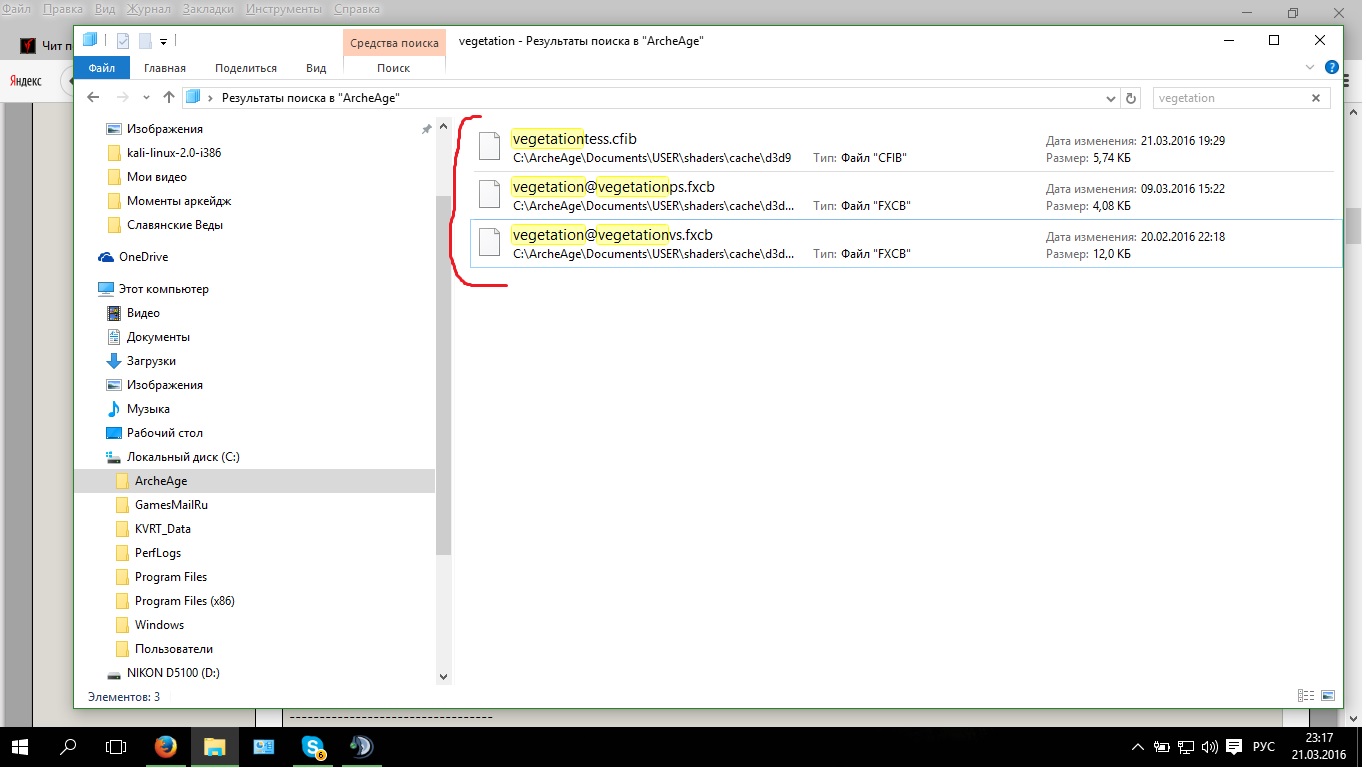
Task: Switch to the details view layout
Action: tap(1305, 696)
